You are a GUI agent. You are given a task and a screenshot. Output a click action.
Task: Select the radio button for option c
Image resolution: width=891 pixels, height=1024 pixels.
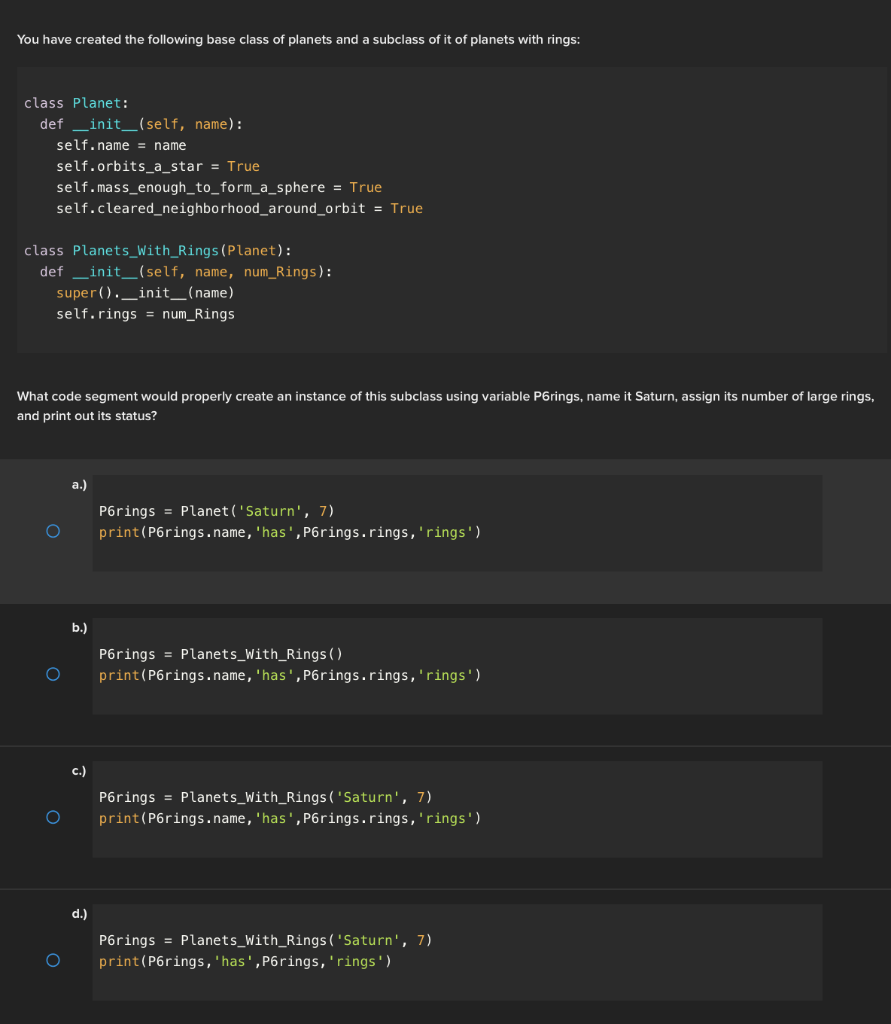pyautogui.click(x=52, y=818)
